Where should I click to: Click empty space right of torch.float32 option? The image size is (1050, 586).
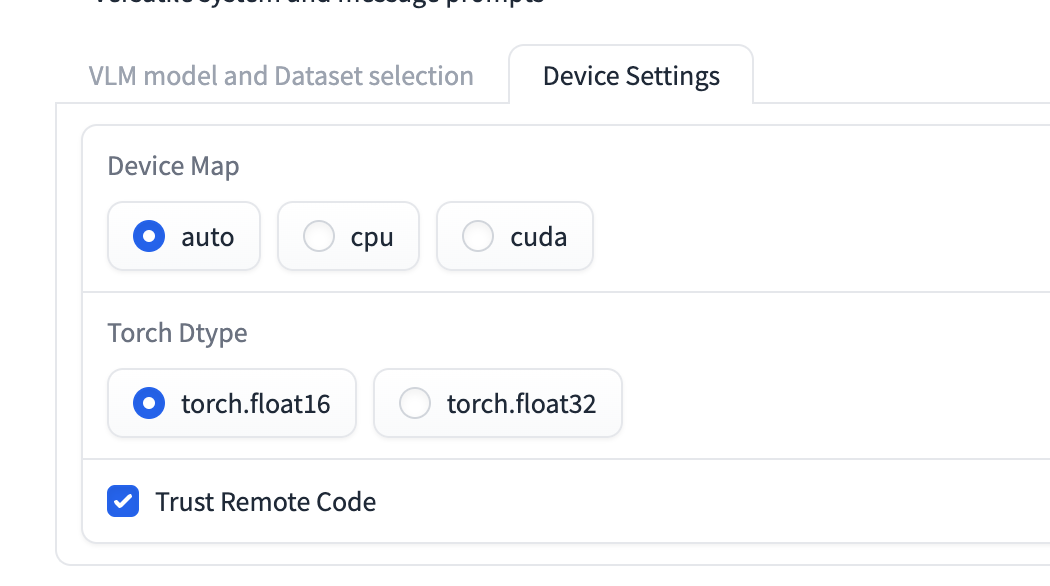point(820,404)
